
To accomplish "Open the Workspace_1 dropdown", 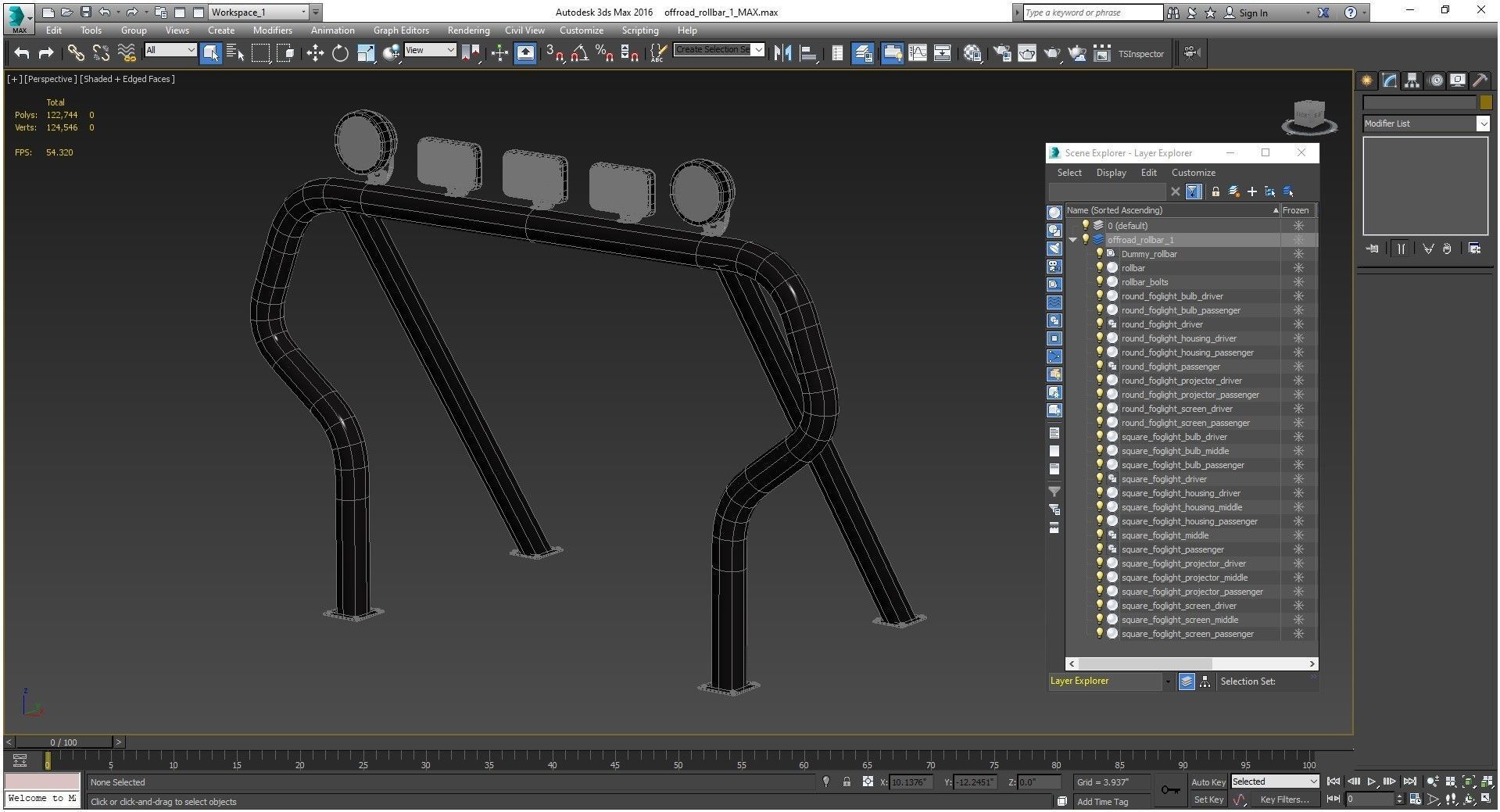I will click(x=259, y=12).
